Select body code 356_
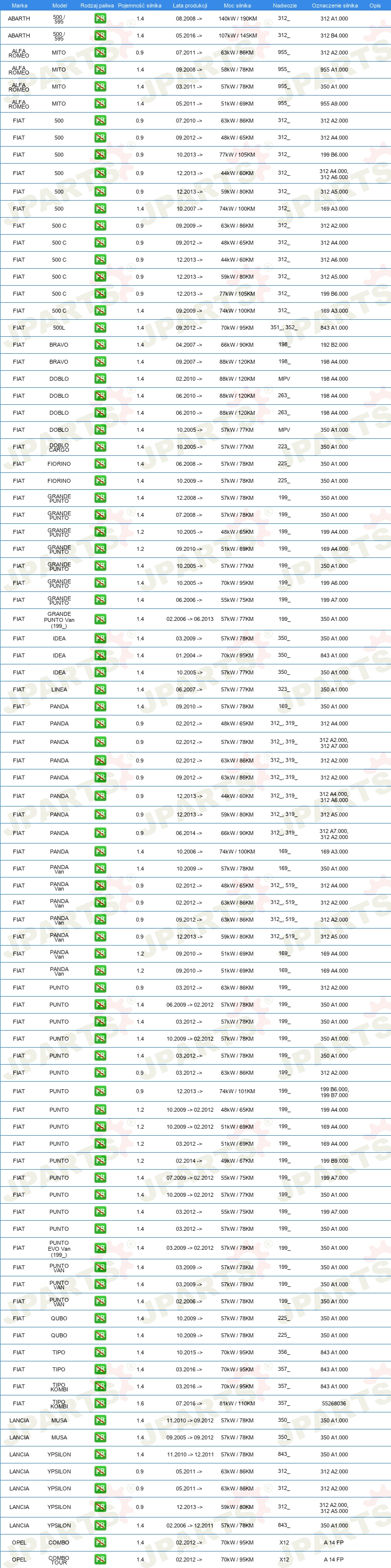The width and height of the screenshot is (391, 1568). click(x=284, y=1352)
